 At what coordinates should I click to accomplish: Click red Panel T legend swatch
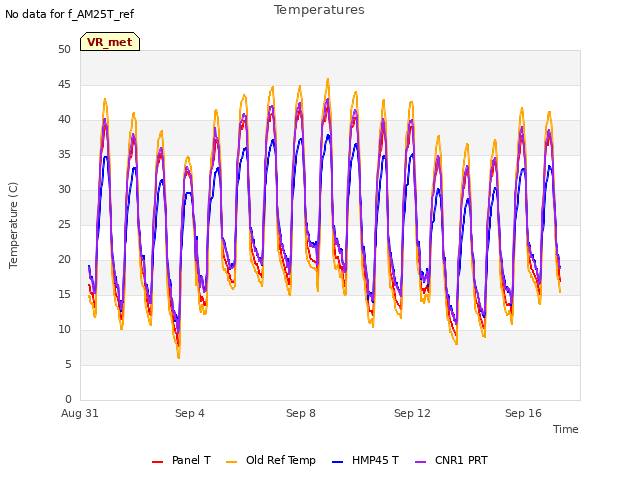(158, 462)
